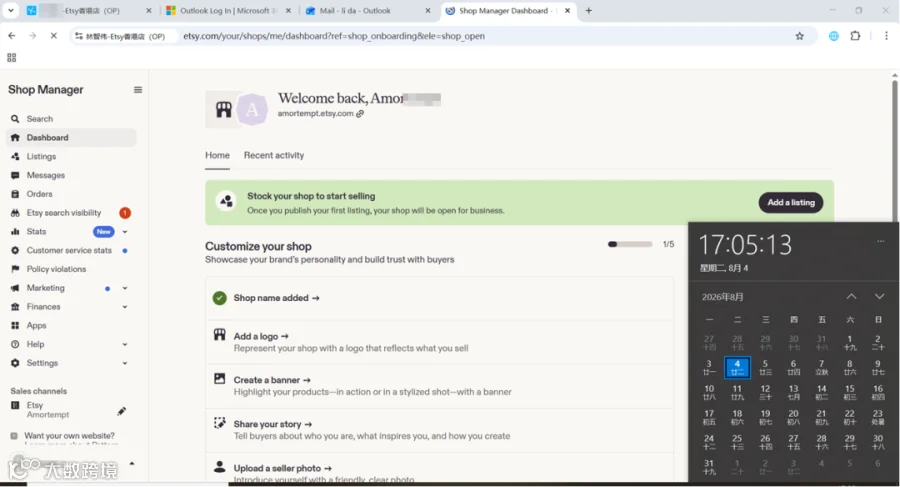The image size is (900, 487).
Task: Click the green Shop name added checkmark
Action: coord(219,298)
